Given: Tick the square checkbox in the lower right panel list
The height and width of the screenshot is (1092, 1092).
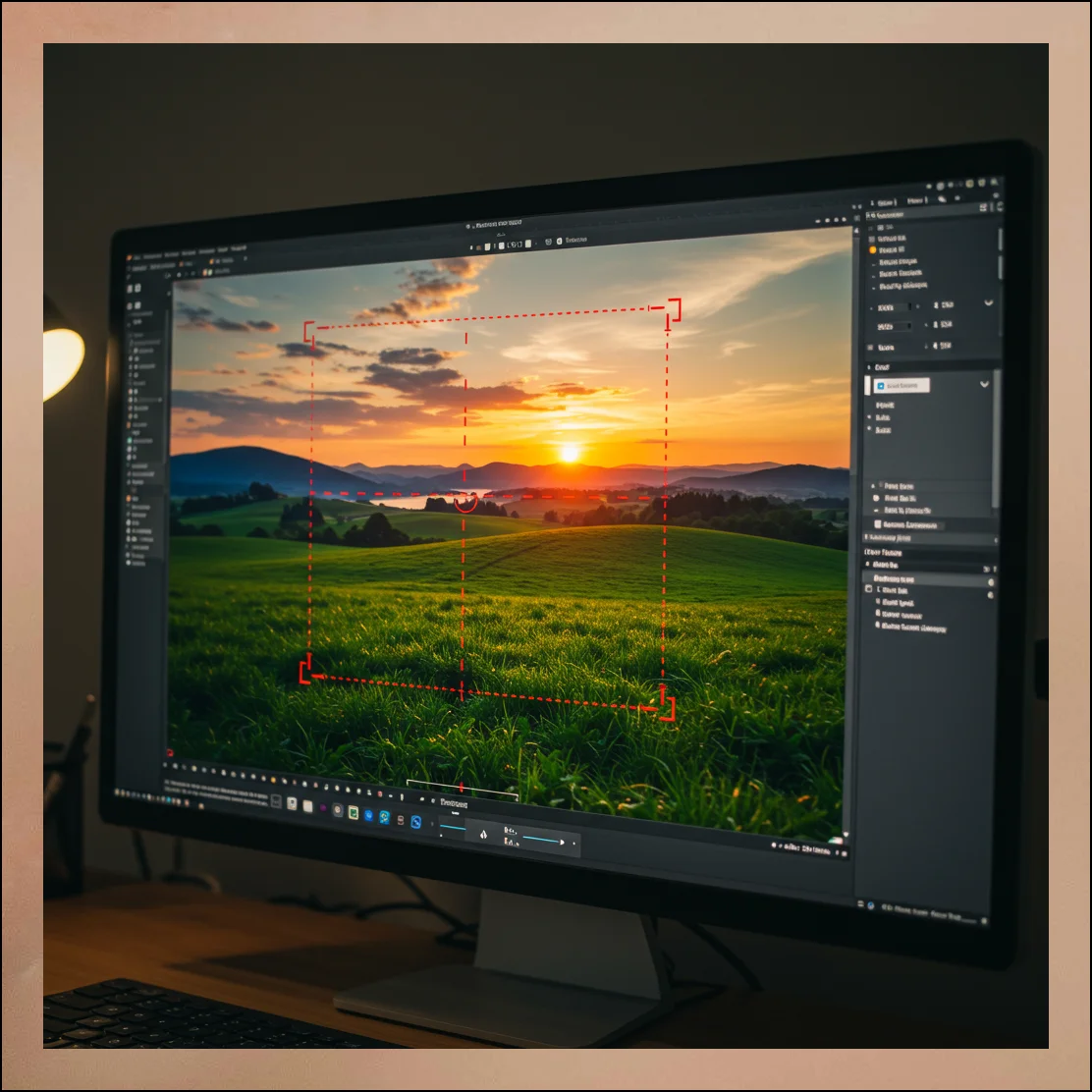Looking at the screenshot, I should tap(868, 589).
